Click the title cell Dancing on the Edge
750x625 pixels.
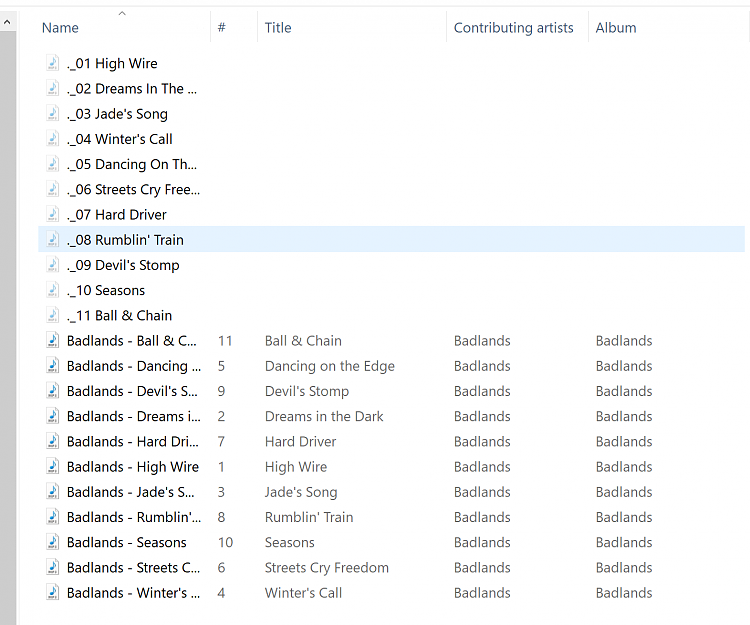(330, 366)
